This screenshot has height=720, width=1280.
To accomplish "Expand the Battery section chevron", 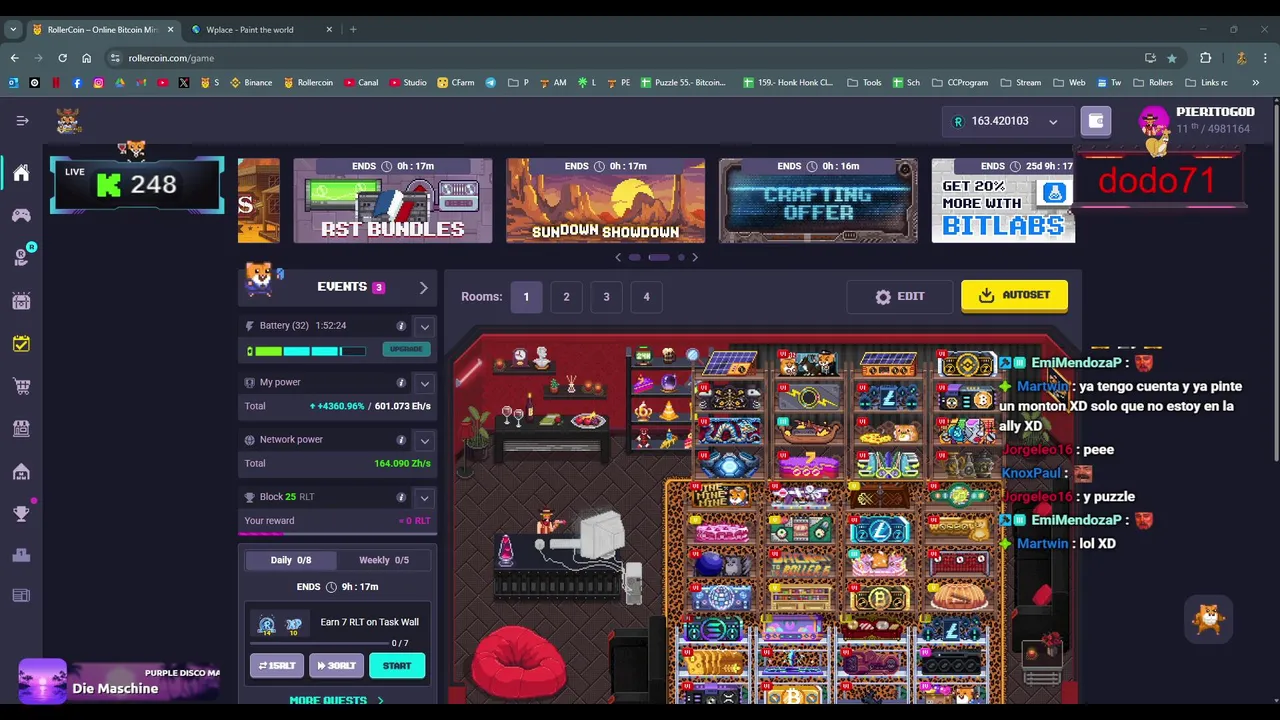I will coord(425,326).
